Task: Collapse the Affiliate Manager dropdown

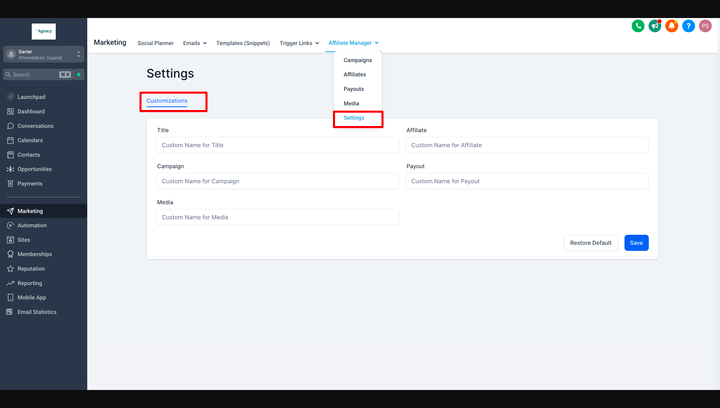Action: coord(353,43)
